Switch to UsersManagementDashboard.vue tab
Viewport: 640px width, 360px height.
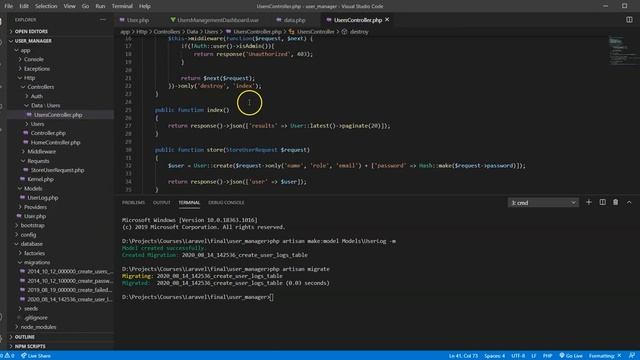click(218, 20)
